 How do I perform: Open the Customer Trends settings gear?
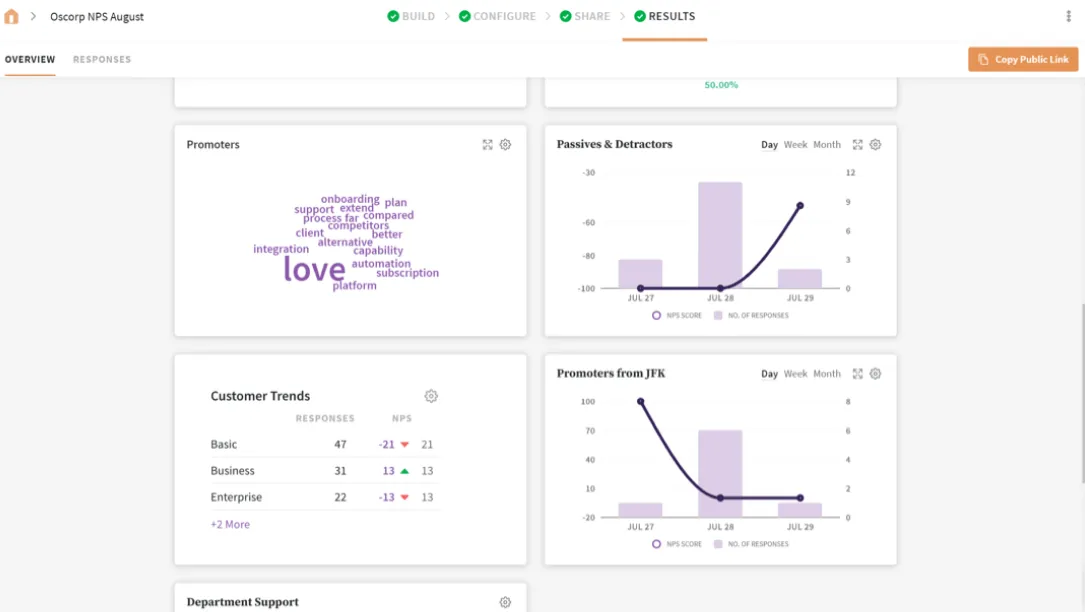[431, 396]
